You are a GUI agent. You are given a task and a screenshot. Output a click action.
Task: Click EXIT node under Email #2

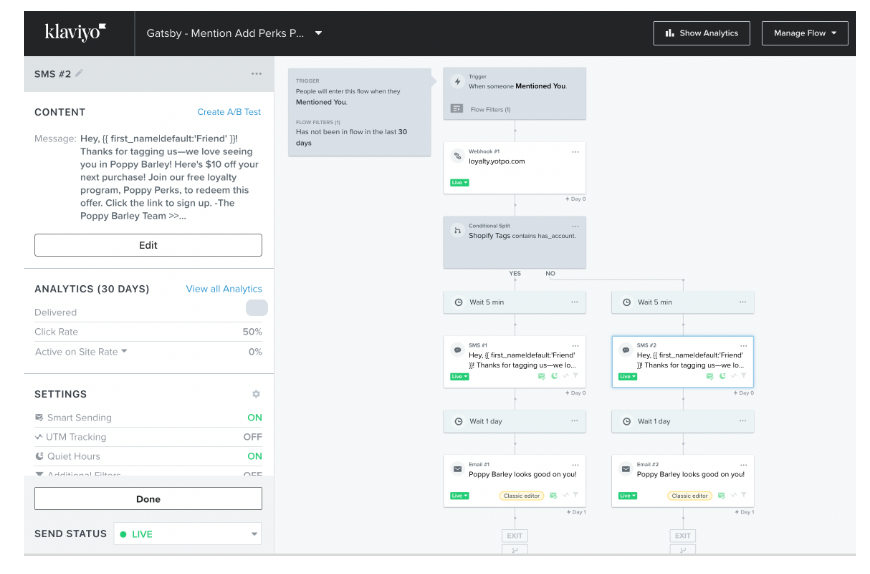(x=682, y=536)
